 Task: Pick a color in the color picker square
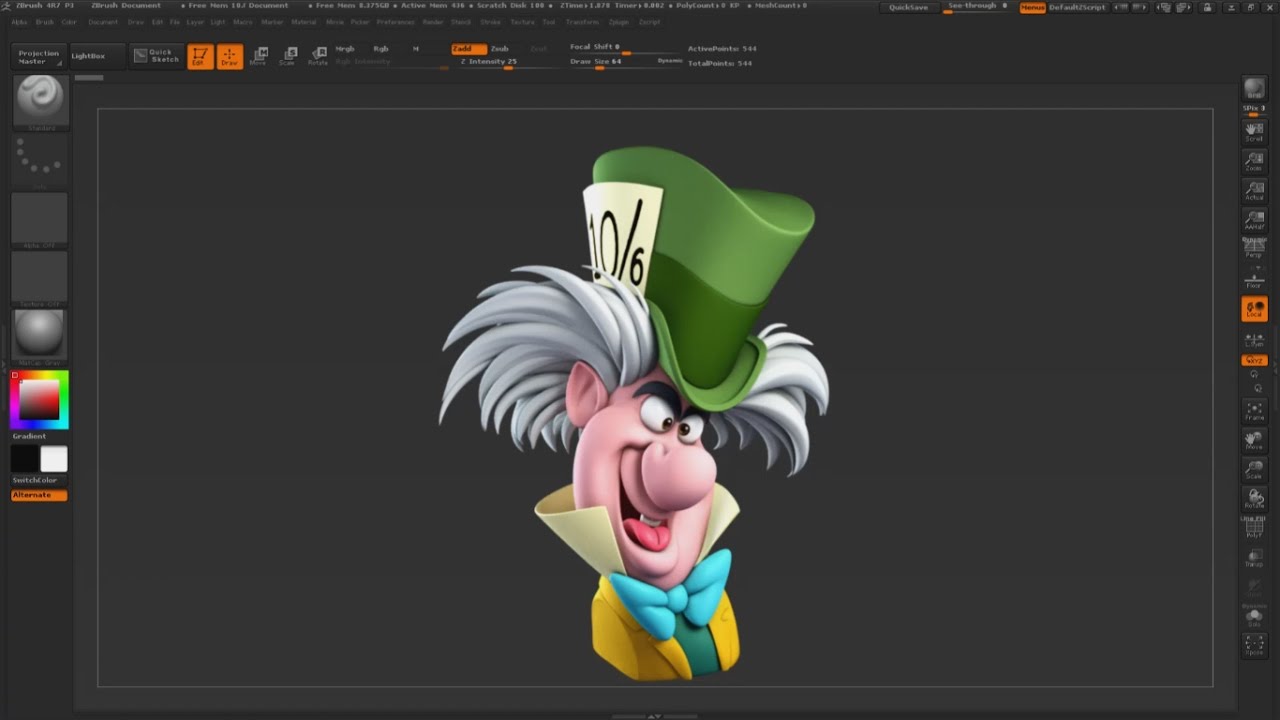(39, 400)
